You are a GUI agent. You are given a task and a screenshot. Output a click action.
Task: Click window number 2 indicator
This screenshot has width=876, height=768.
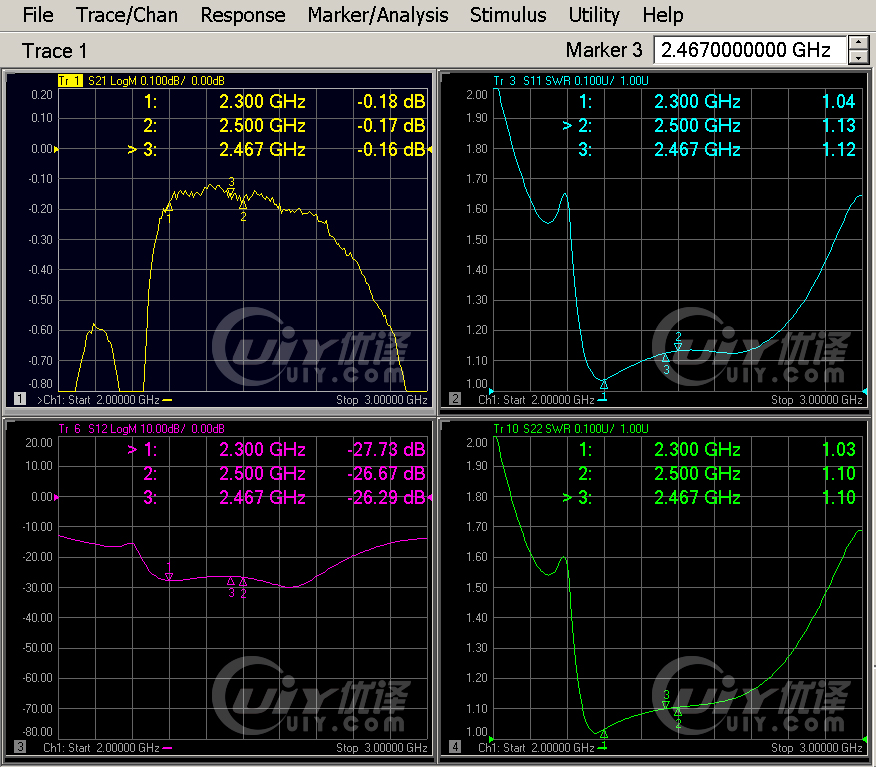tap(455, 399)
